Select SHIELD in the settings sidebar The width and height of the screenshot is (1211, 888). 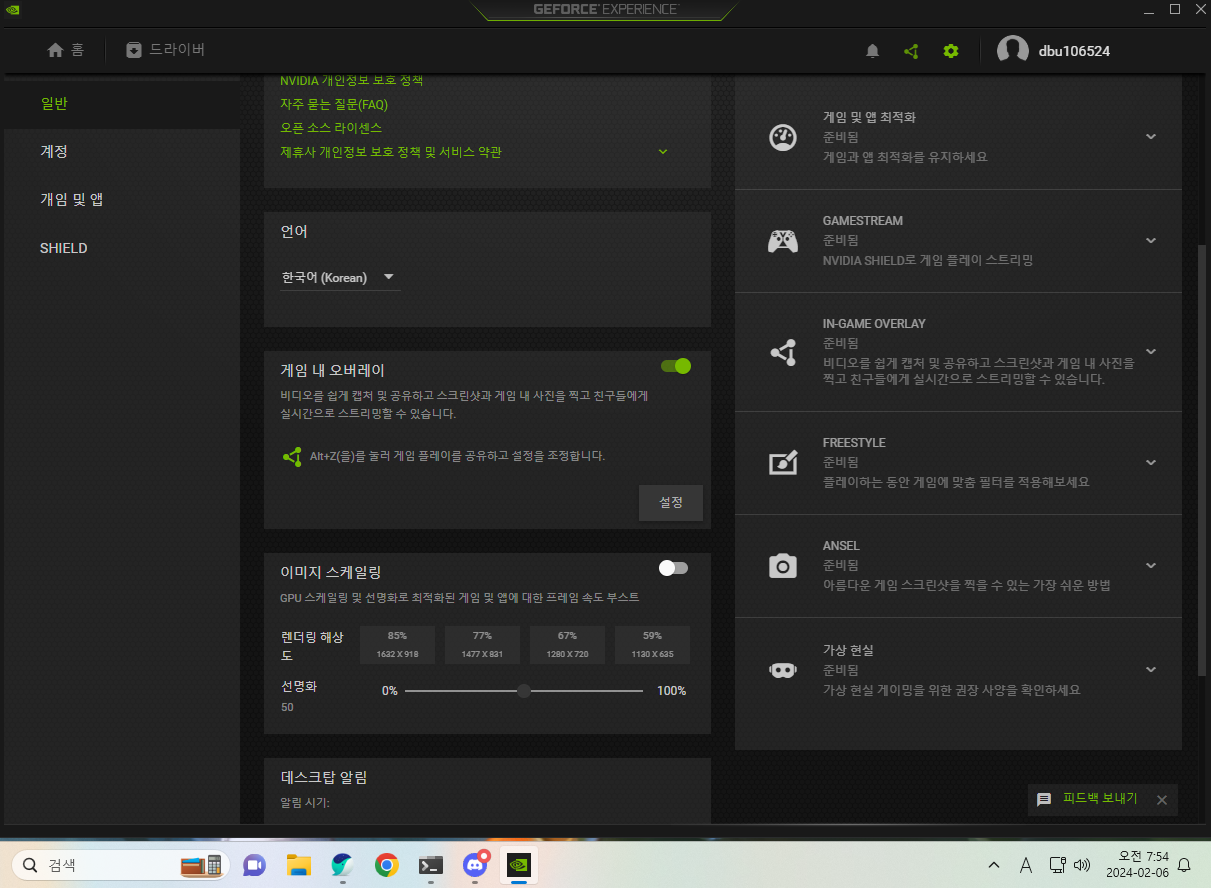click(120, 248)
